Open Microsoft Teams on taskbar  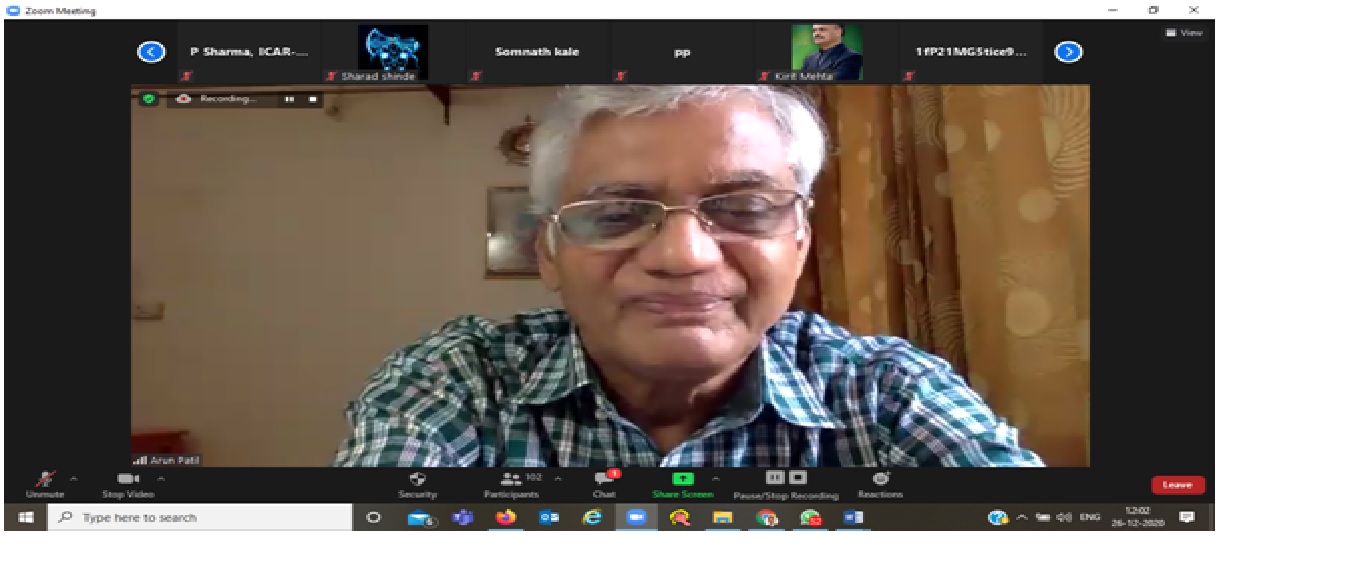(462, 518)
